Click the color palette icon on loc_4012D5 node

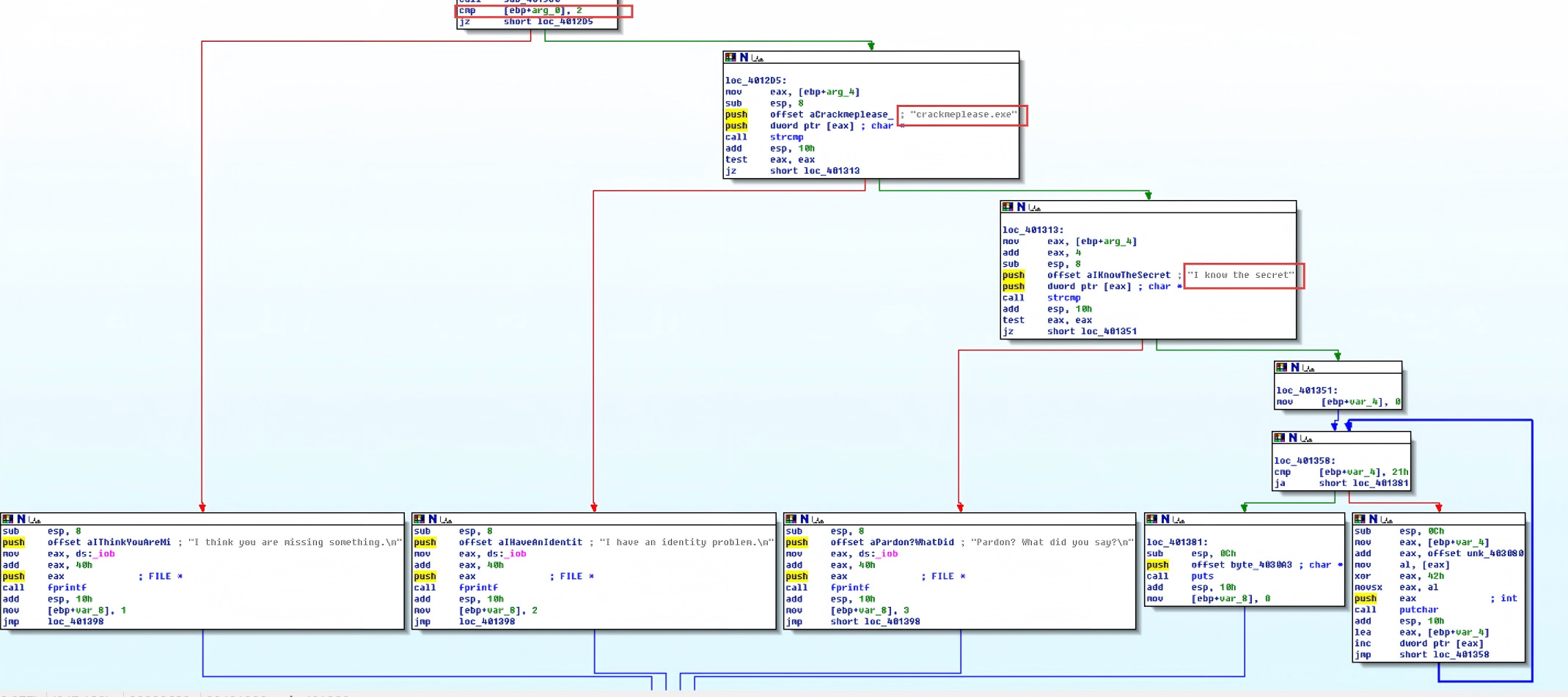point(730,57)
